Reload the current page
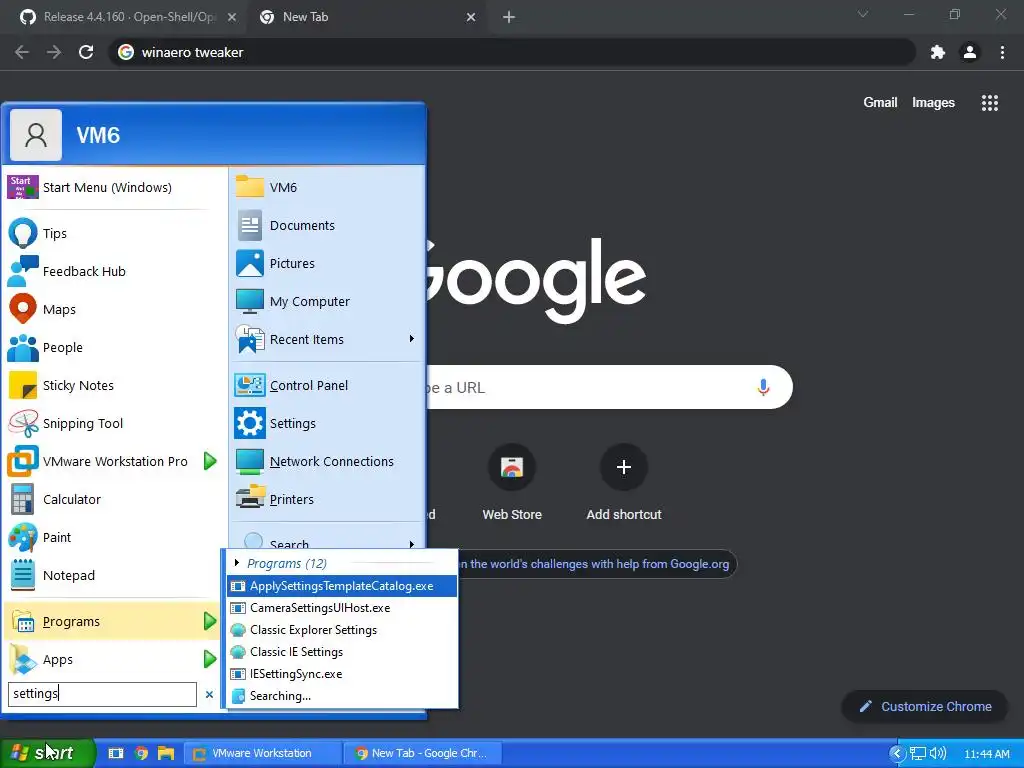1024x768 pixels. (86, 52)
